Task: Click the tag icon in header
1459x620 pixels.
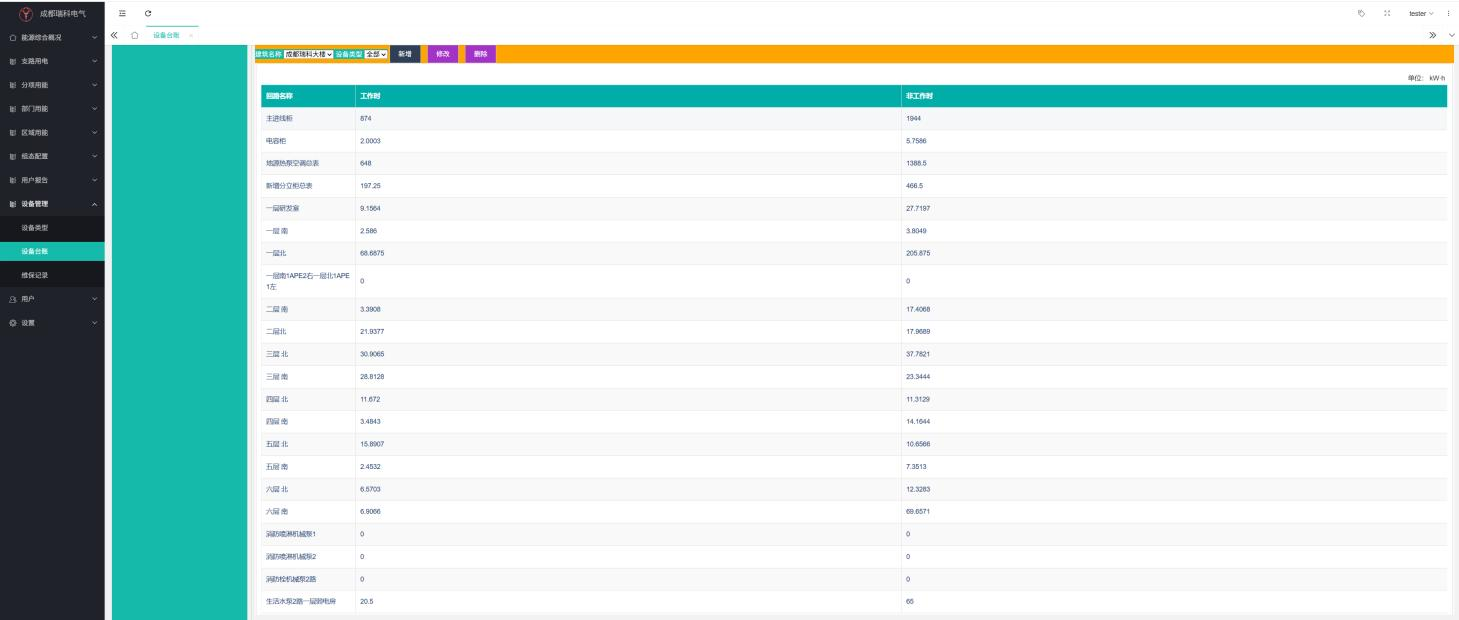Action: click(1361, 13)
